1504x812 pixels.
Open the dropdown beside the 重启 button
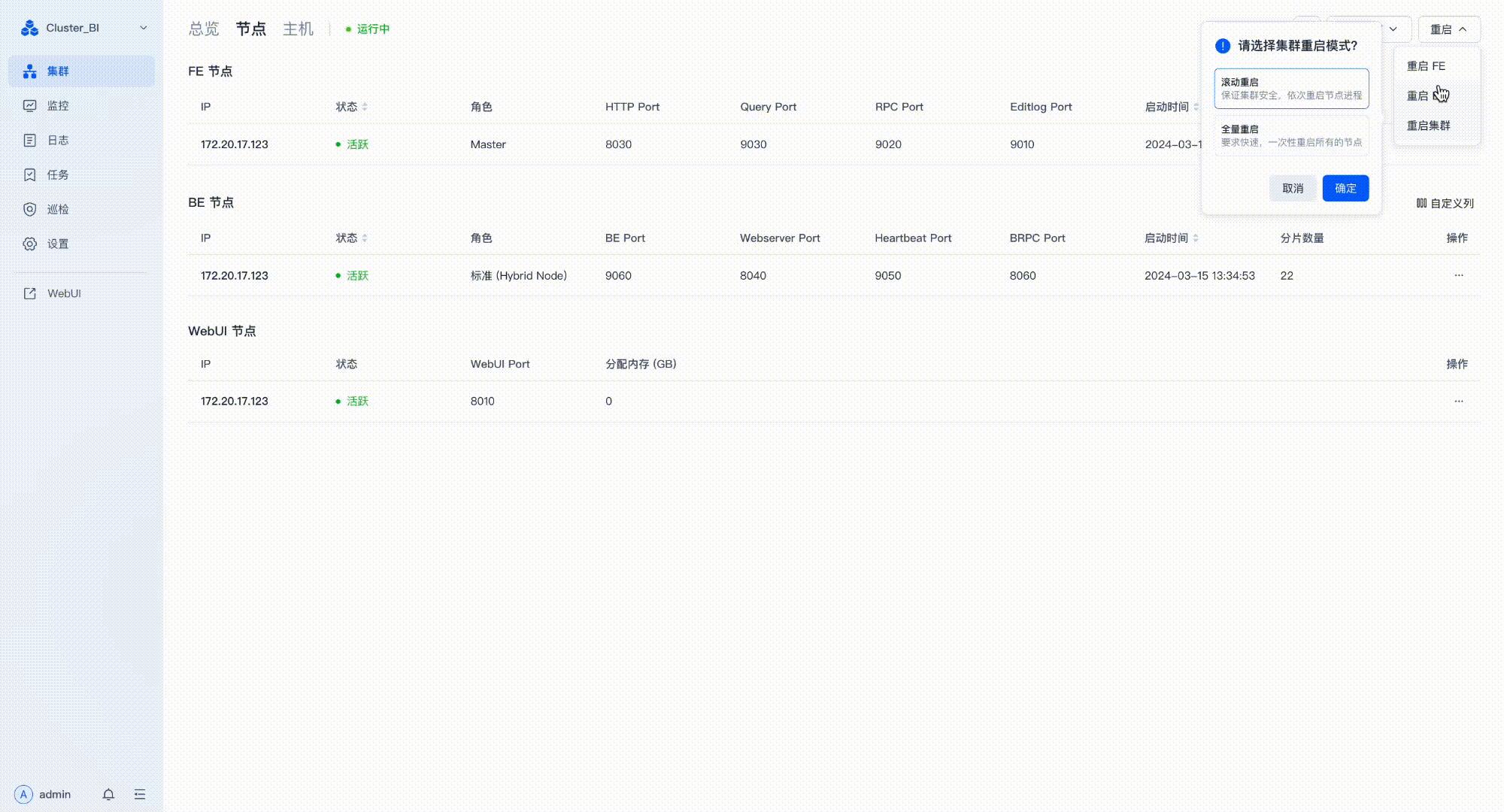1393,29
